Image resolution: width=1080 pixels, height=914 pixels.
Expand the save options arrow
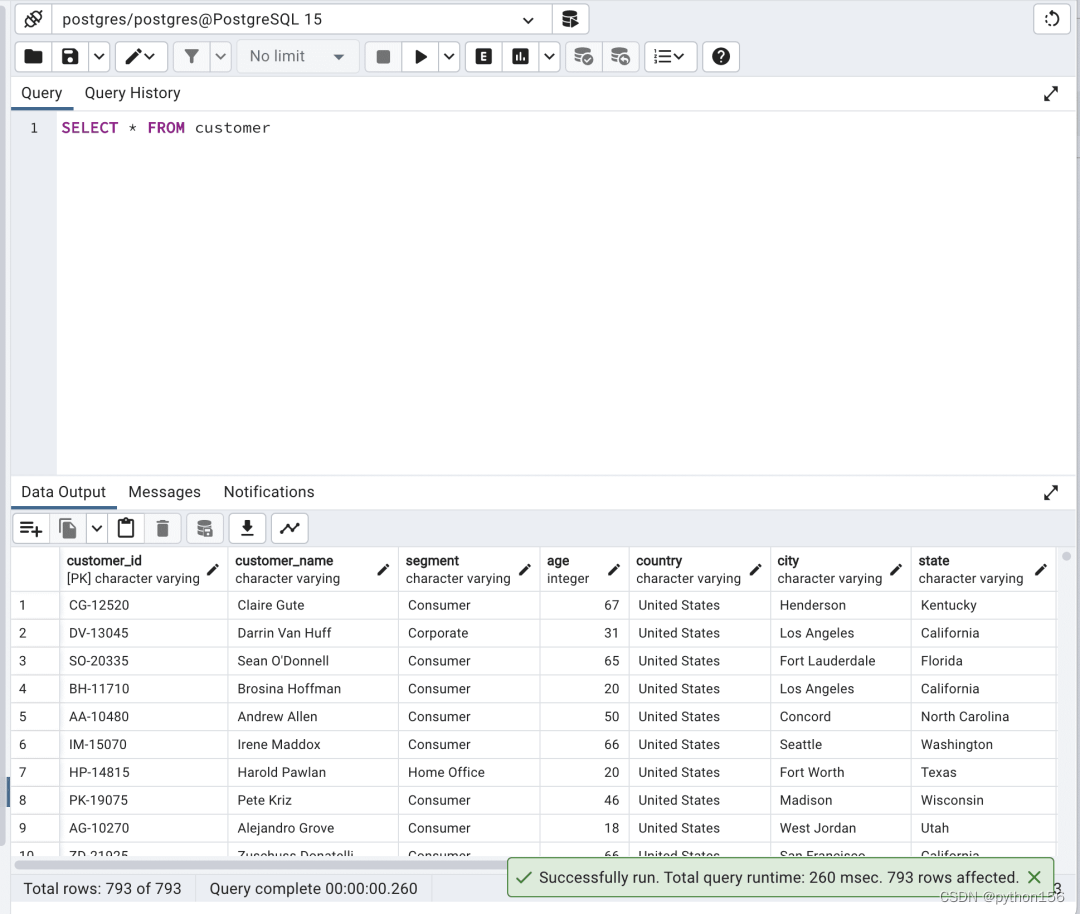99,56
